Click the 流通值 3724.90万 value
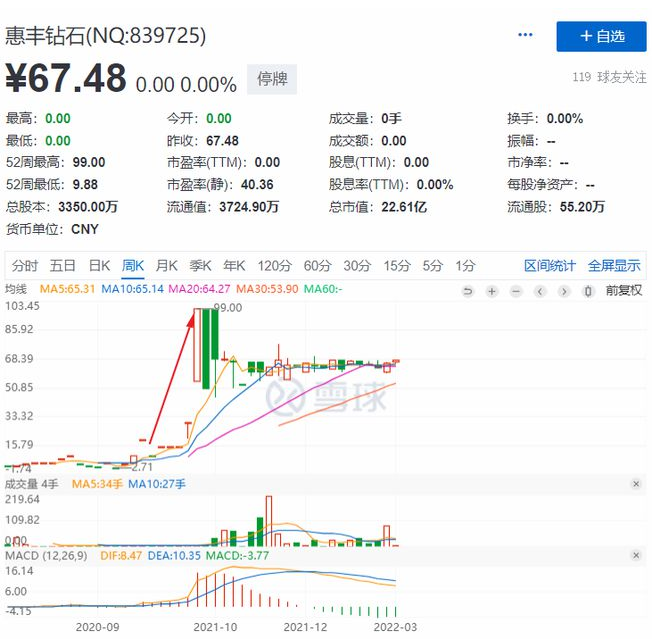655x639 pixels. 249,207
